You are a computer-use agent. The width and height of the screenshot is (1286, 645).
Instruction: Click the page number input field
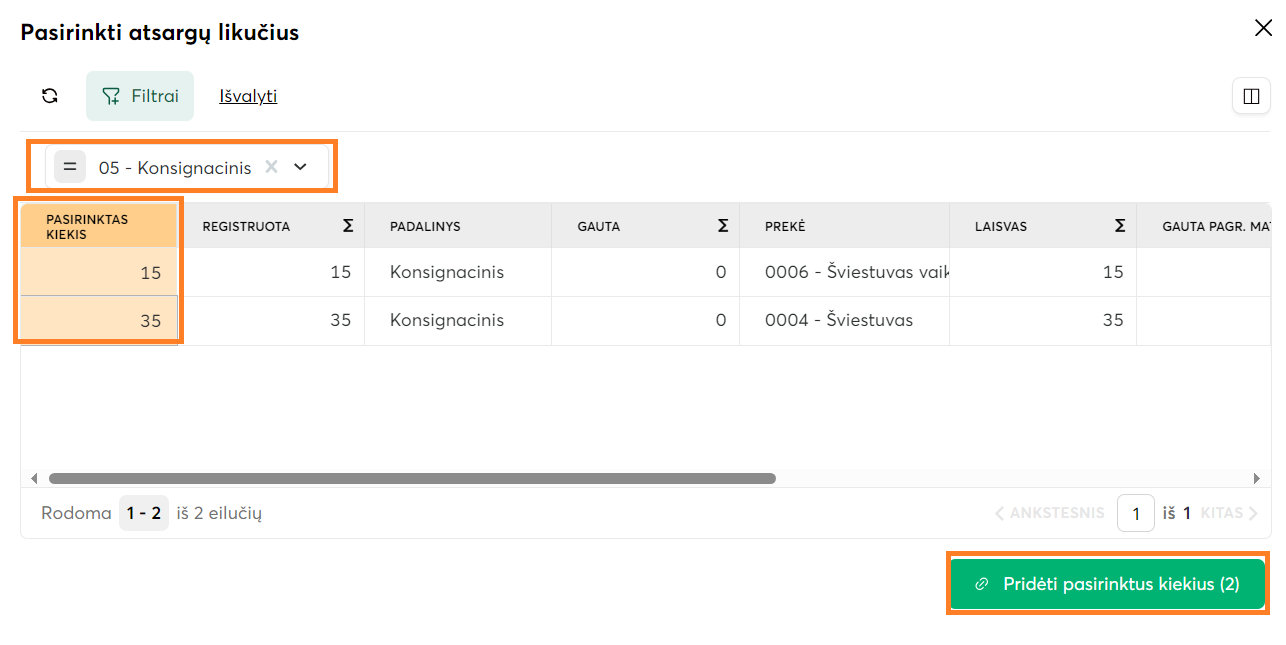1135,514
